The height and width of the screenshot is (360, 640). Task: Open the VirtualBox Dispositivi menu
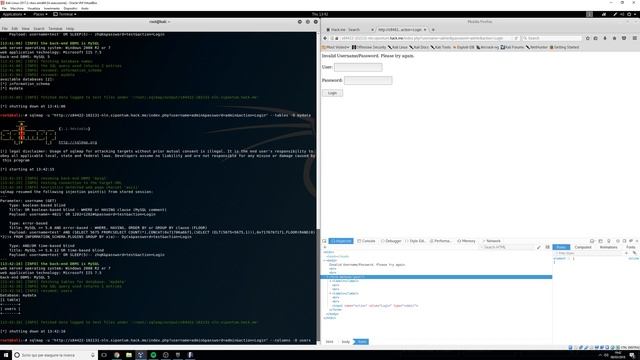pos(70,8)
